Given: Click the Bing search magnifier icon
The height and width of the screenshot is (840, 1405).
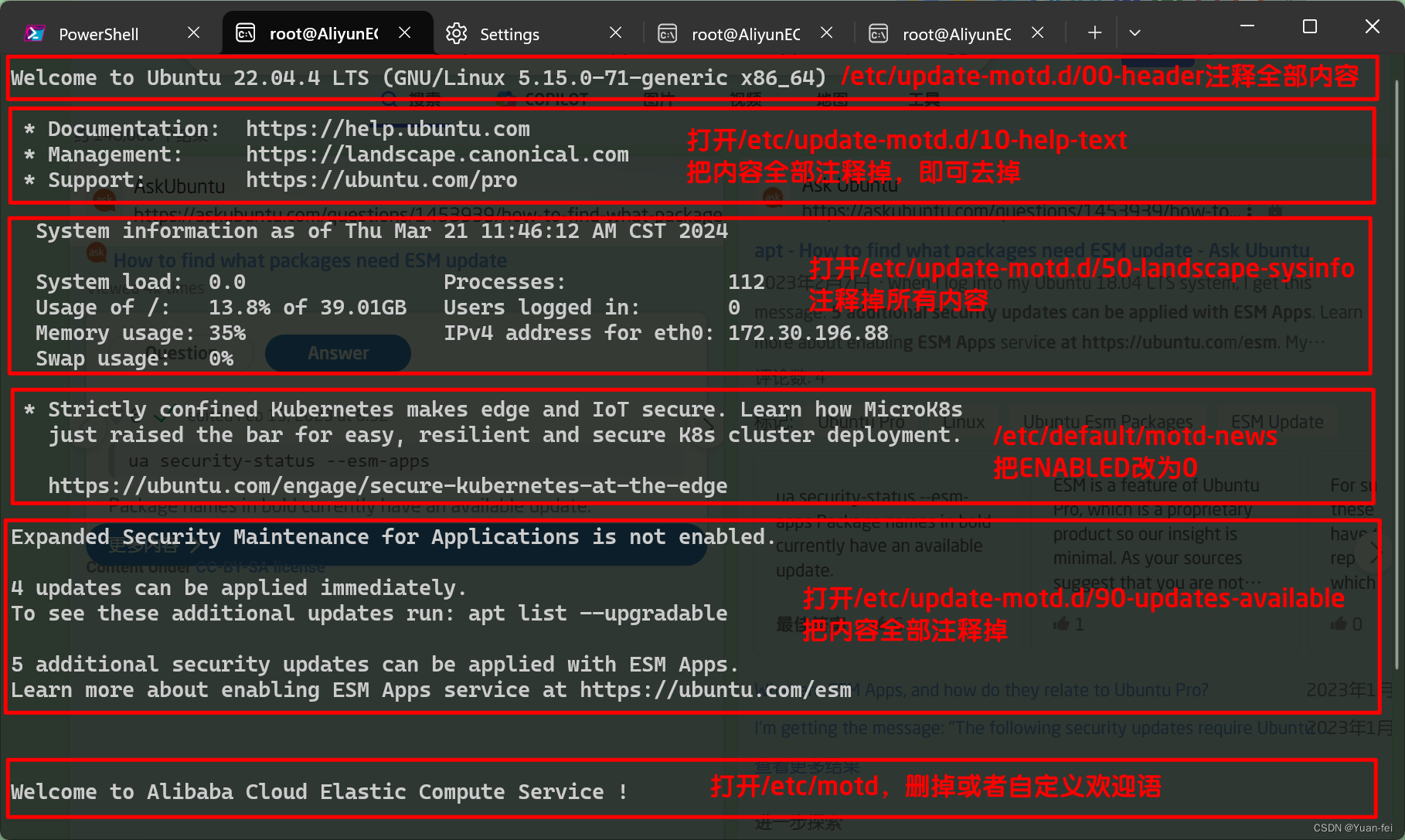Looking at the screenshot, I should tap(389, 98).
